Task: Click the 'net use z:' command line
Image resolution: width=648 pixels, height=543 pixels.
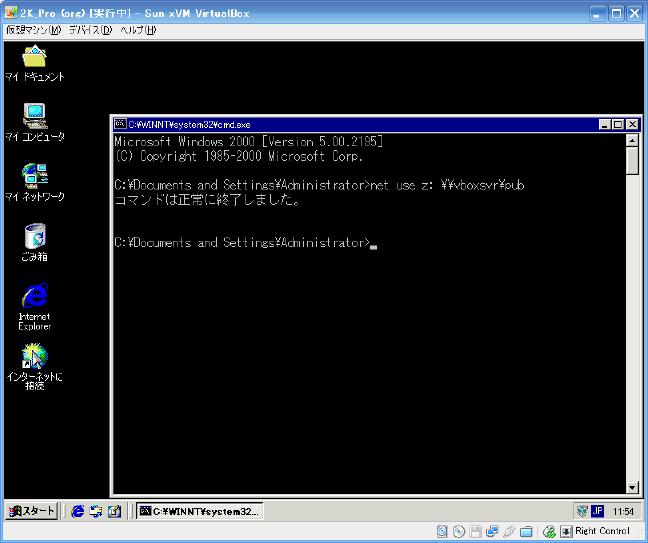Action: coord(319,185)
